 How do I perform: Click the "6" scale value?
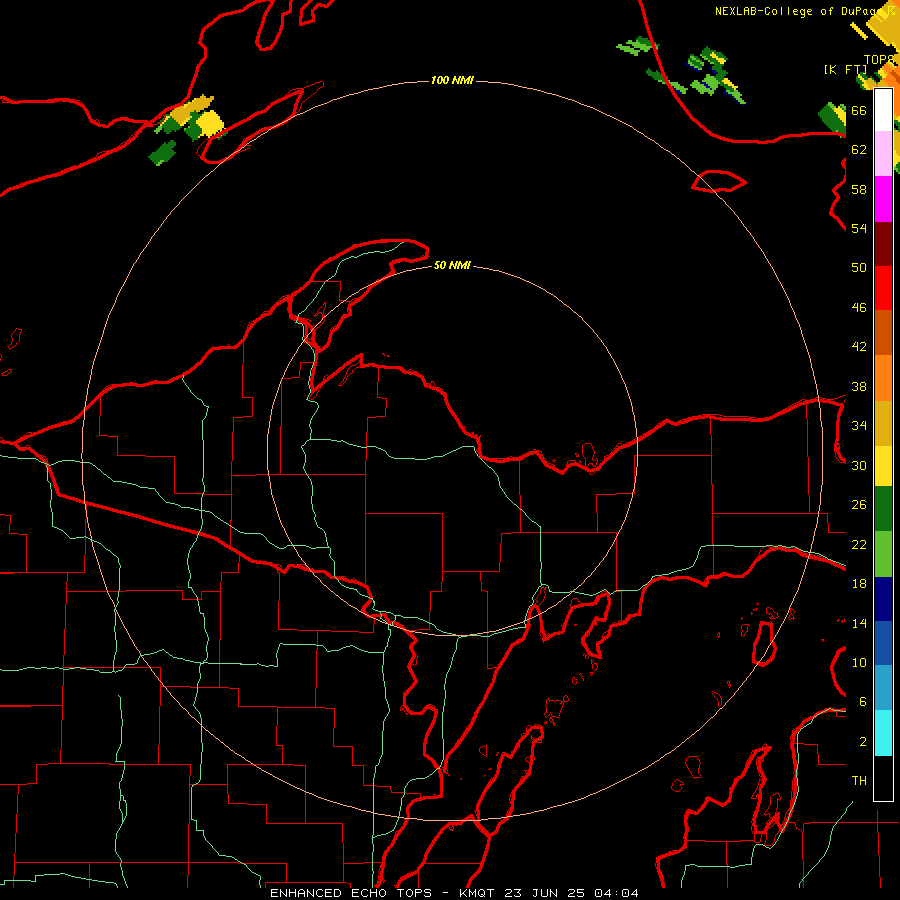pyautogui.click(x=863, y=702)
